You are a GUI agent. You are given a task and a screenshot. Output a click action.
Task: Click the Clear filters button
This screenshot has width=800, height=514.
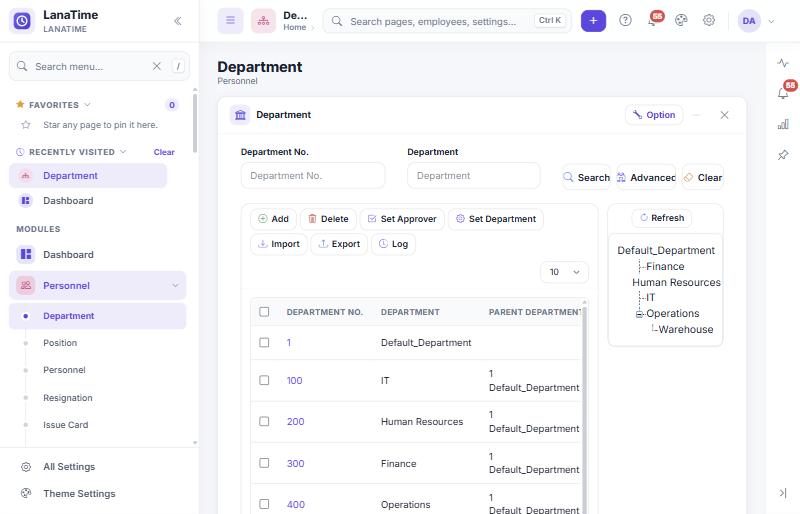pyautogui.click(x=703, y=177)
